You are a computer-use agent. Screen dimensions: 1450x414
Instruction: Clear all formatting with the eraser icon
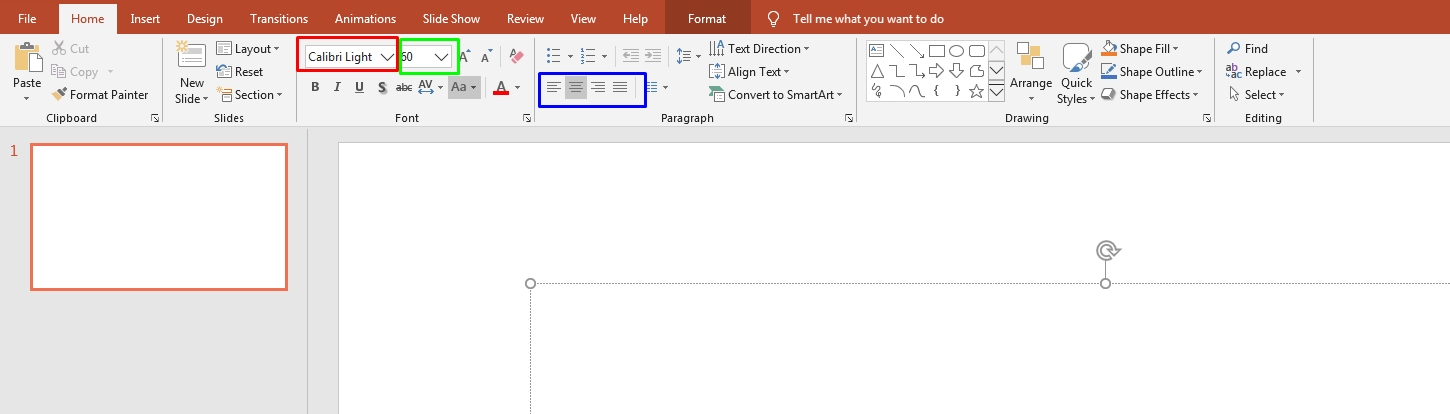[516, 57]
